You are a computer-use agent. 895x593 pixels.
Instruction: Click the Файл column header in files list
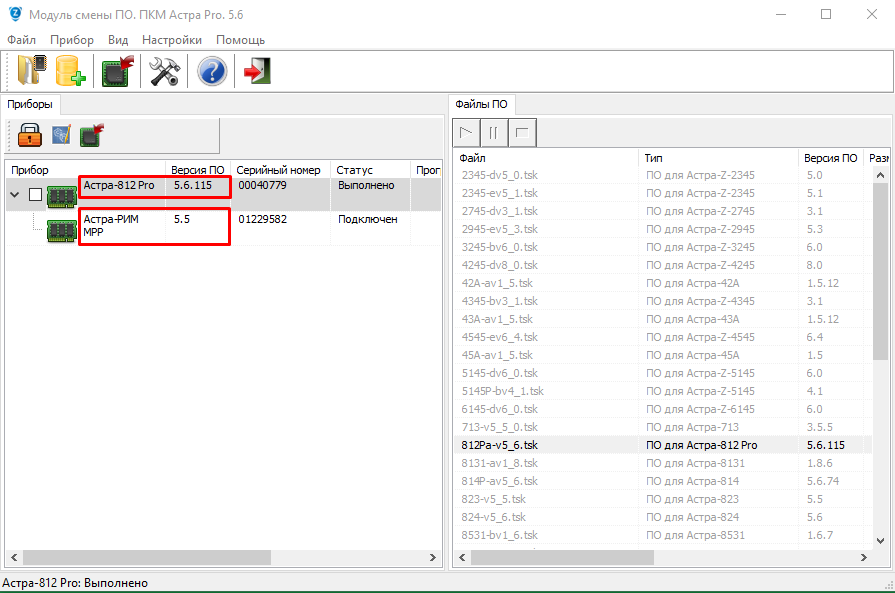click(546, 158)
